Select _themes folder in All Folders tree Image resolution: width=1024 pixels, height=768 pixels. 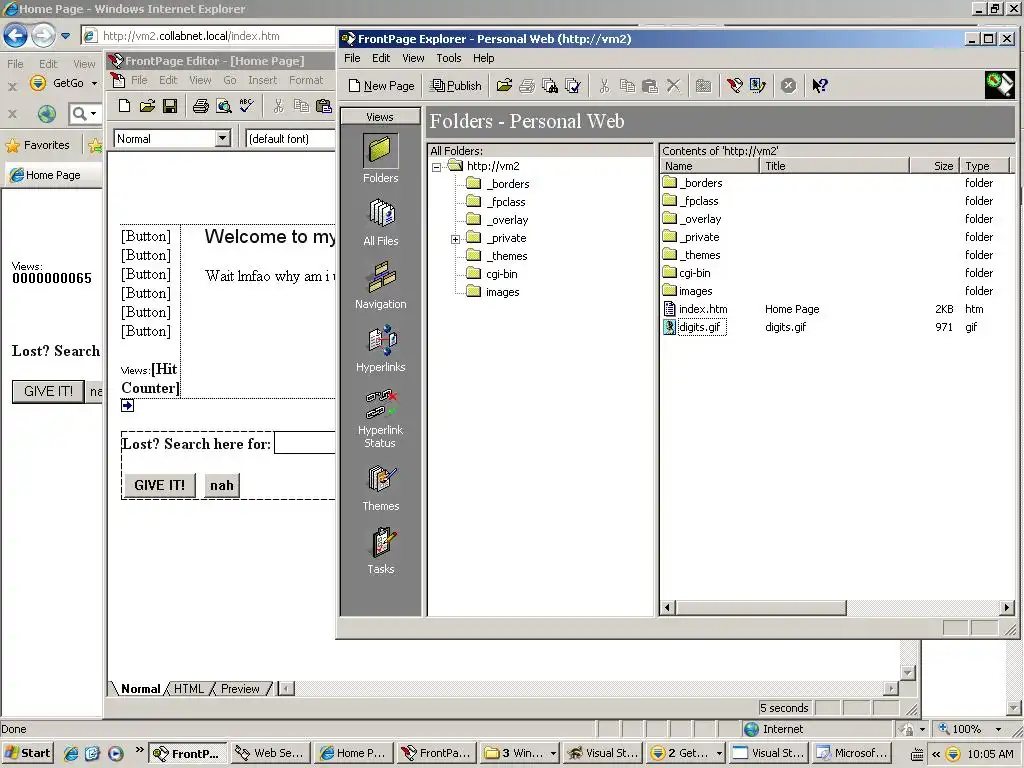click(x=506, y=256)
